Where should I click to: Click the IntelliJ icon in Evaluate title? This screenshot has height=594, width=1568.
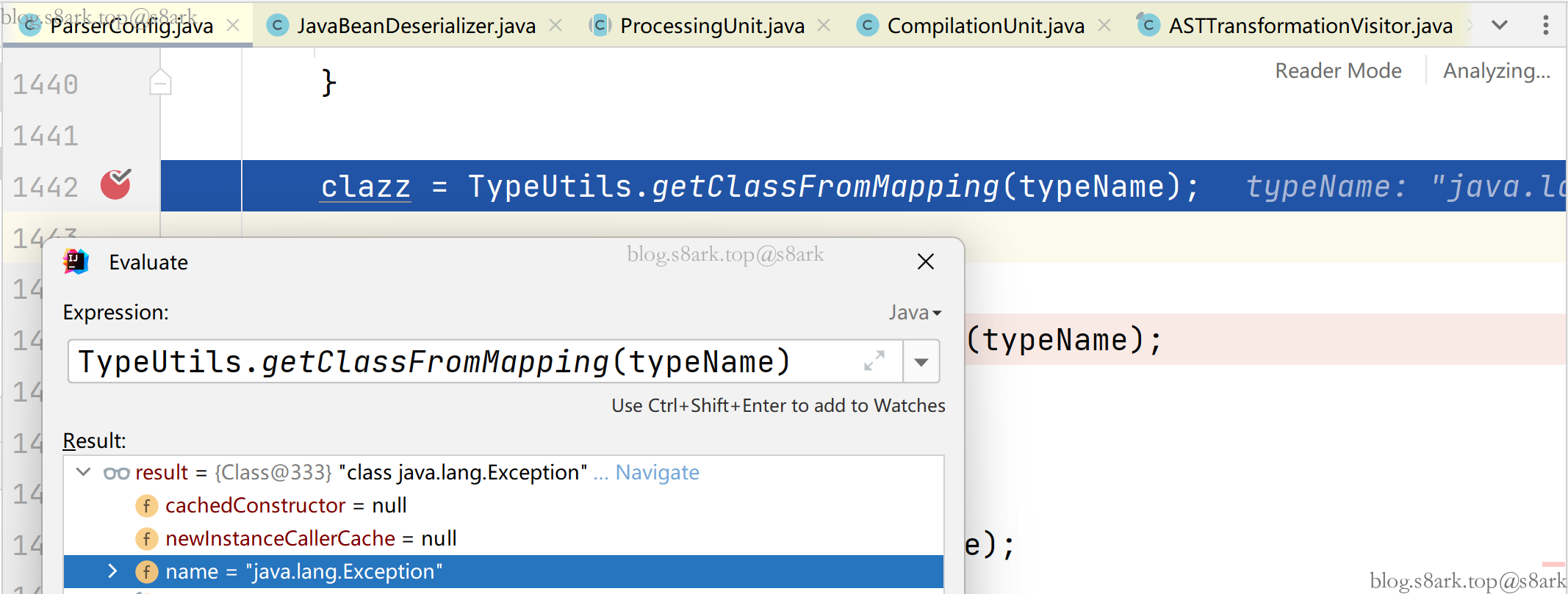click(76, 261)
